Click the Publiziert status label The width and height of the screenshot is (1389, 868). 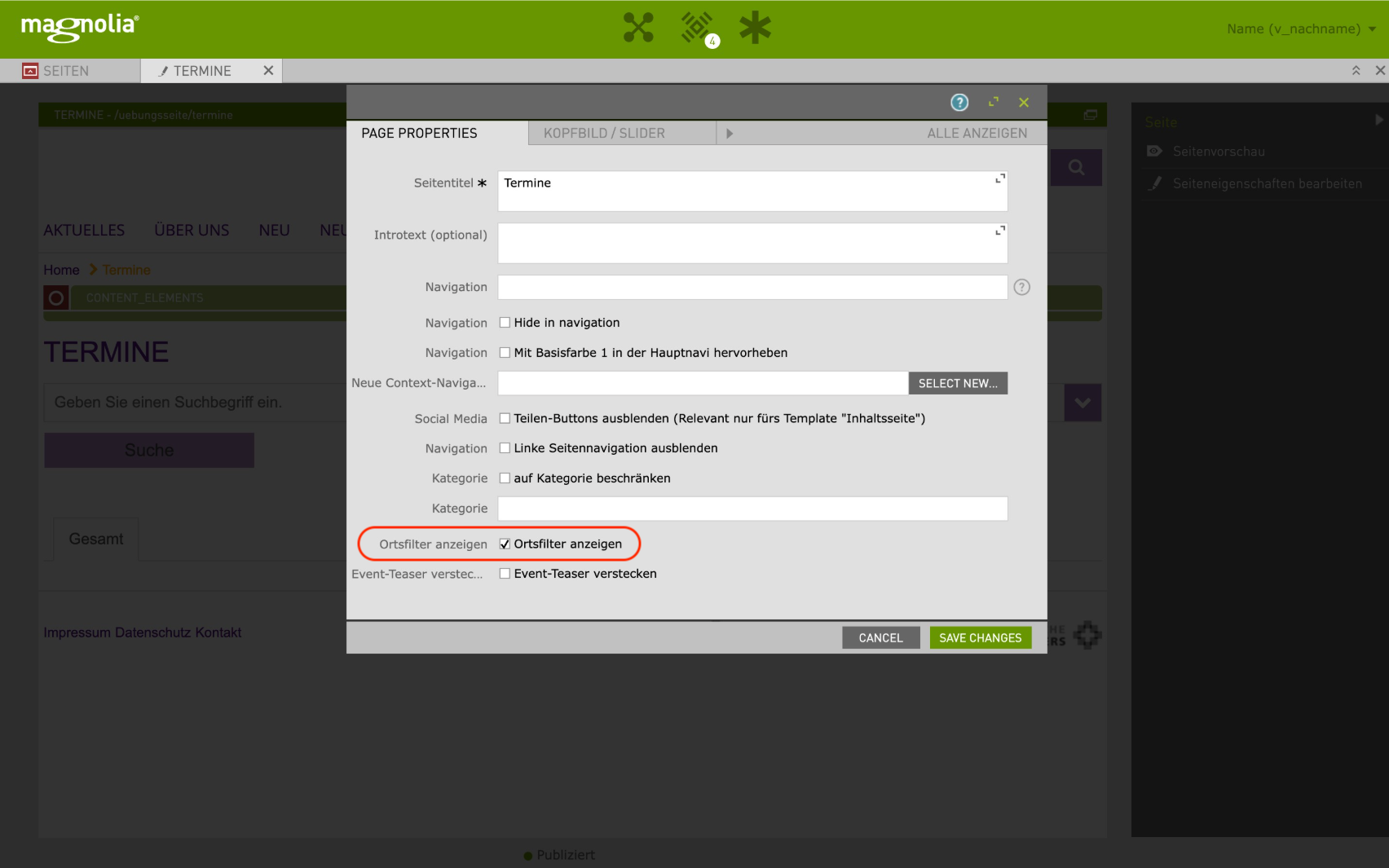click(566, 855)
